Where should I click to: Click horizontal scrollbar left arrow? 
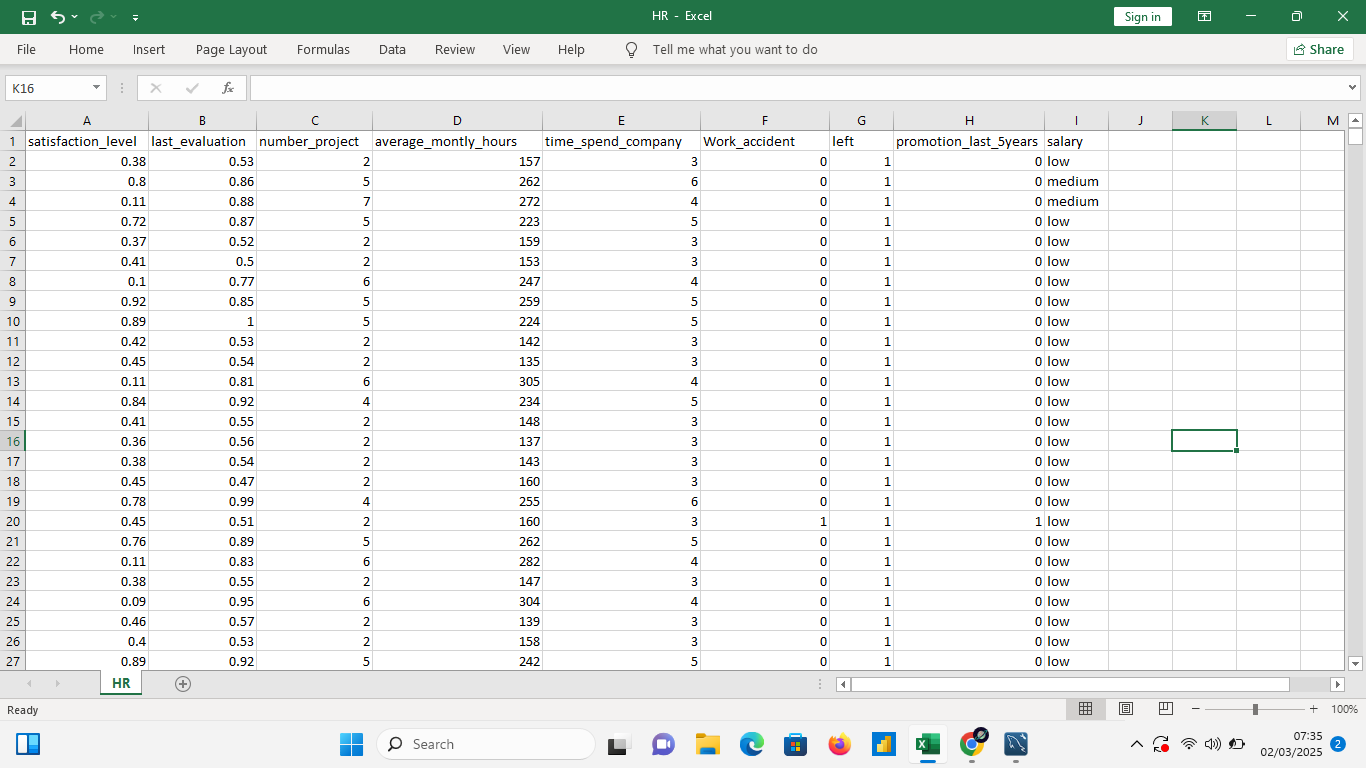click(843, 684)
